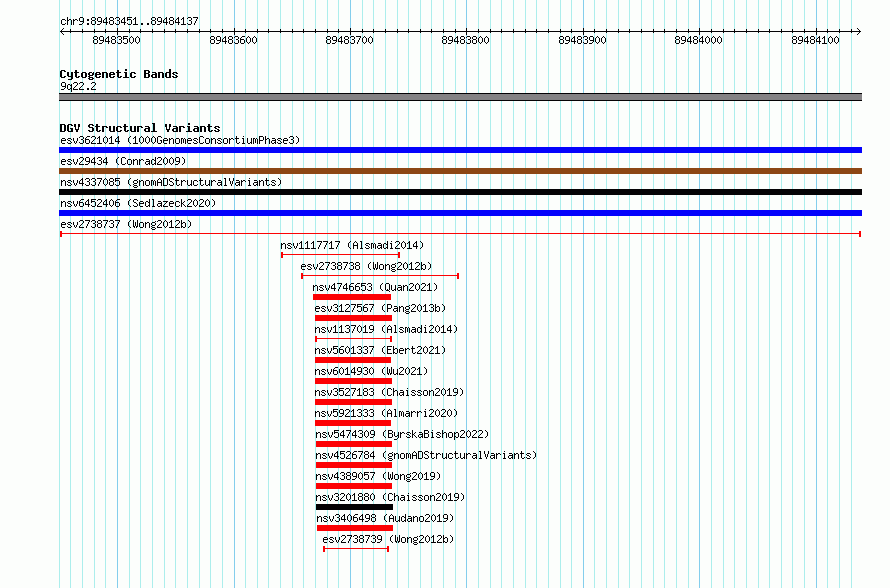Open nsv4389057 Wong2019 label

(x=379, y=476)
